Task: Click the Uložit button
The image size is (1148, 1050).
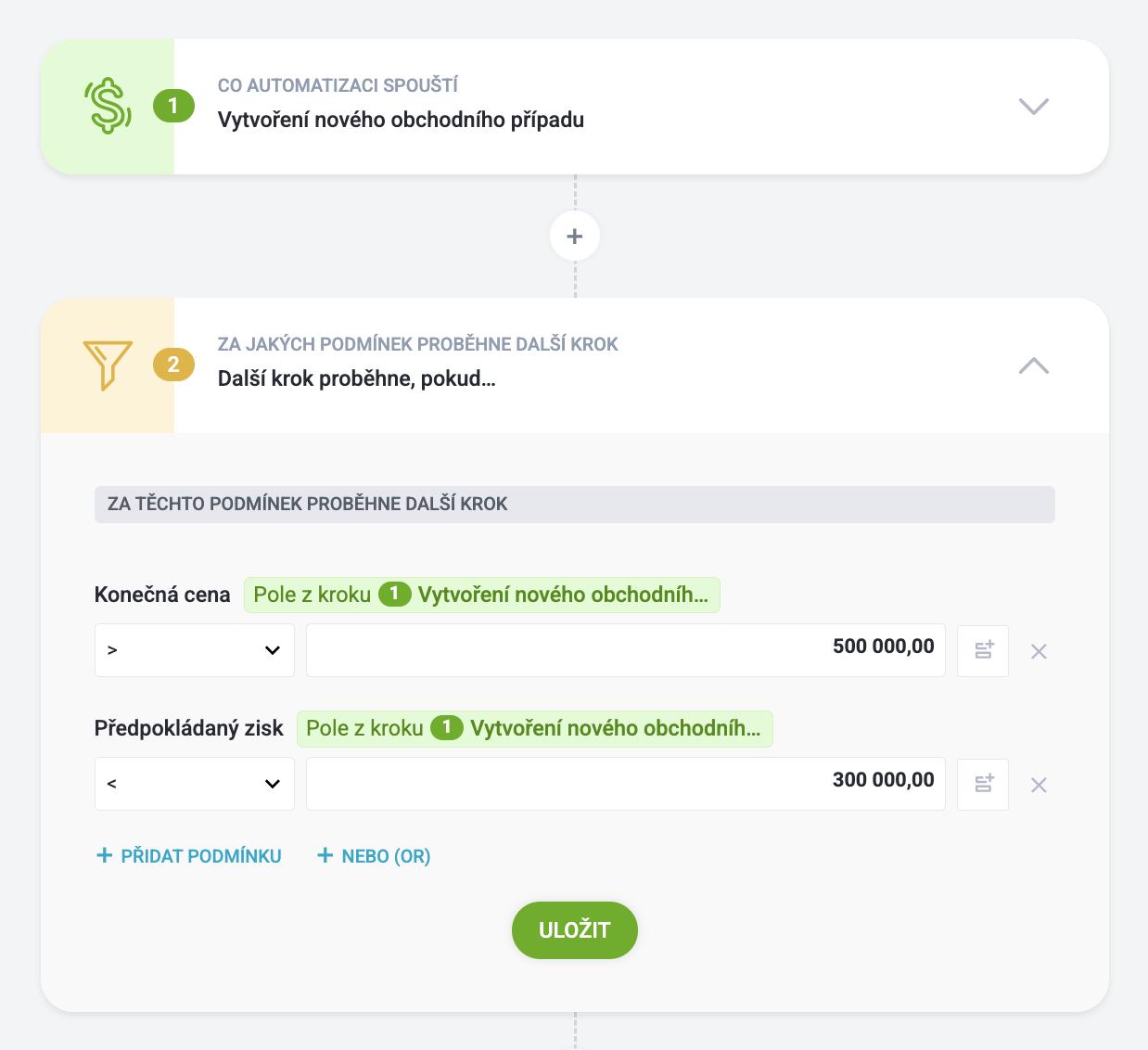Action: coord(575,930)
